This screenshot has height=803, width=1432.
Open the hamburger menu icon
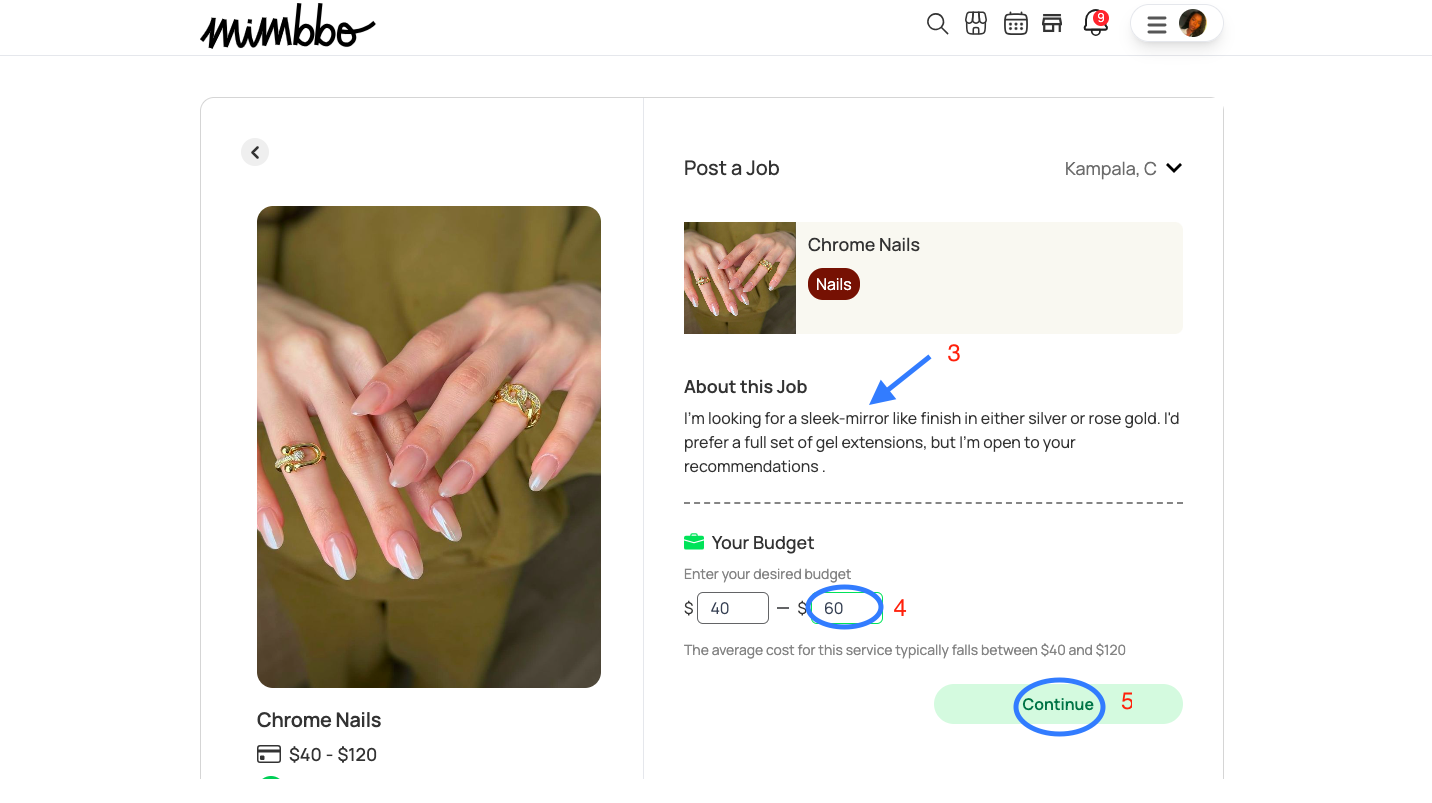coord(1157,25)
